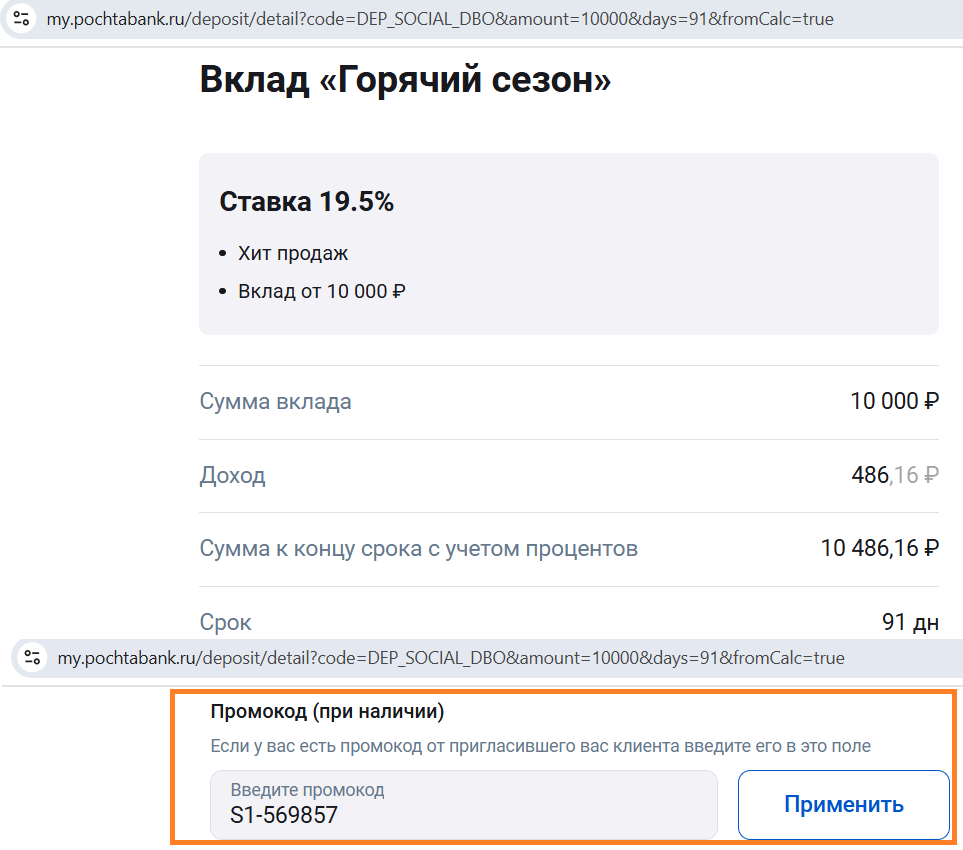
Task: Click the site info icon in lower address bar
Action: point(32,657)
